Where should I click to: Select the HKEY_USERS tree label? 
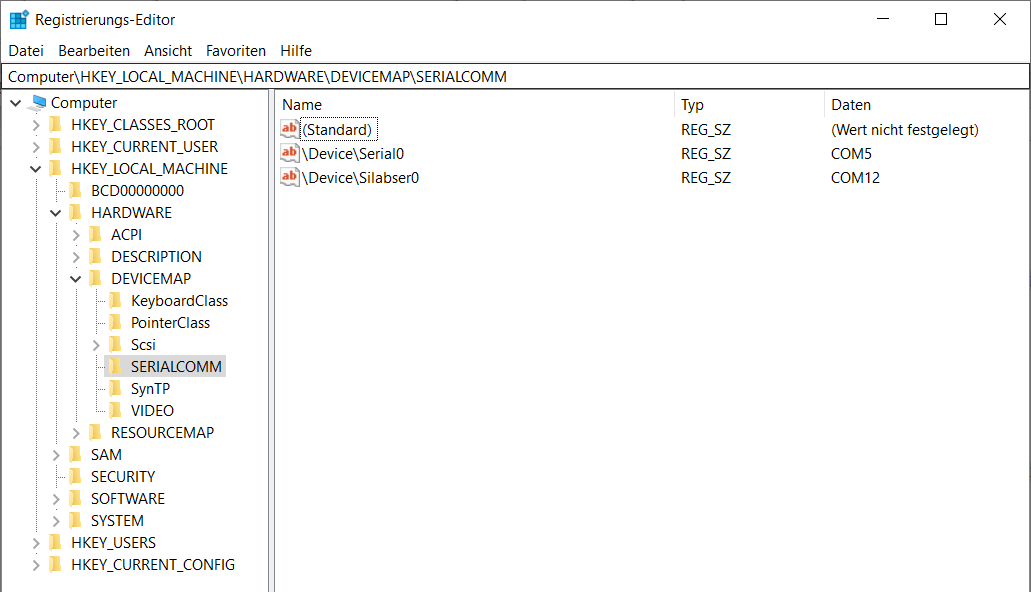pos(114,543)
